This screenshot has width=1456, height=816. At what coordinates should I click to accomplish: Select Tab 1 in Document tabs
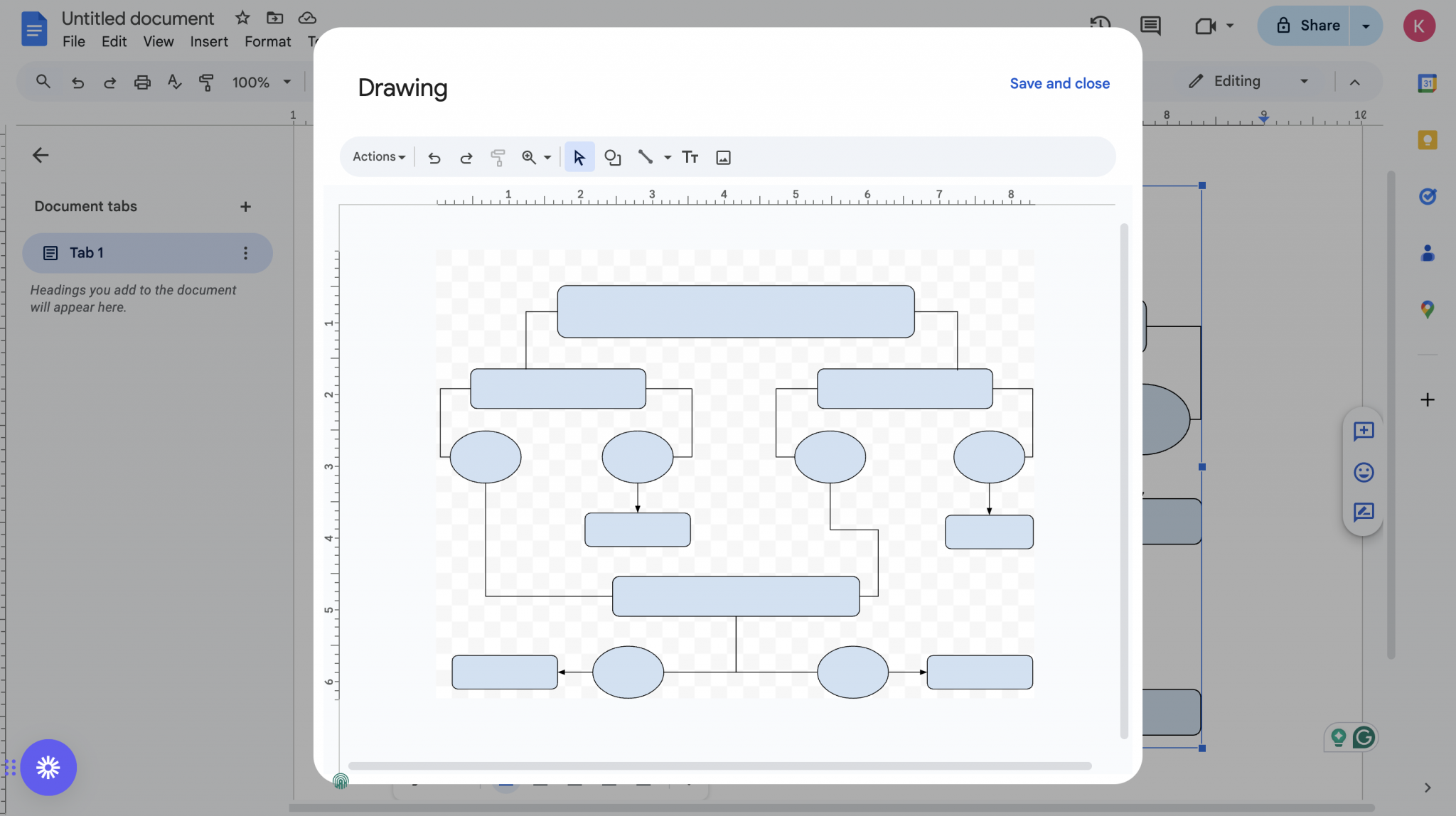(x=85, y=252)
